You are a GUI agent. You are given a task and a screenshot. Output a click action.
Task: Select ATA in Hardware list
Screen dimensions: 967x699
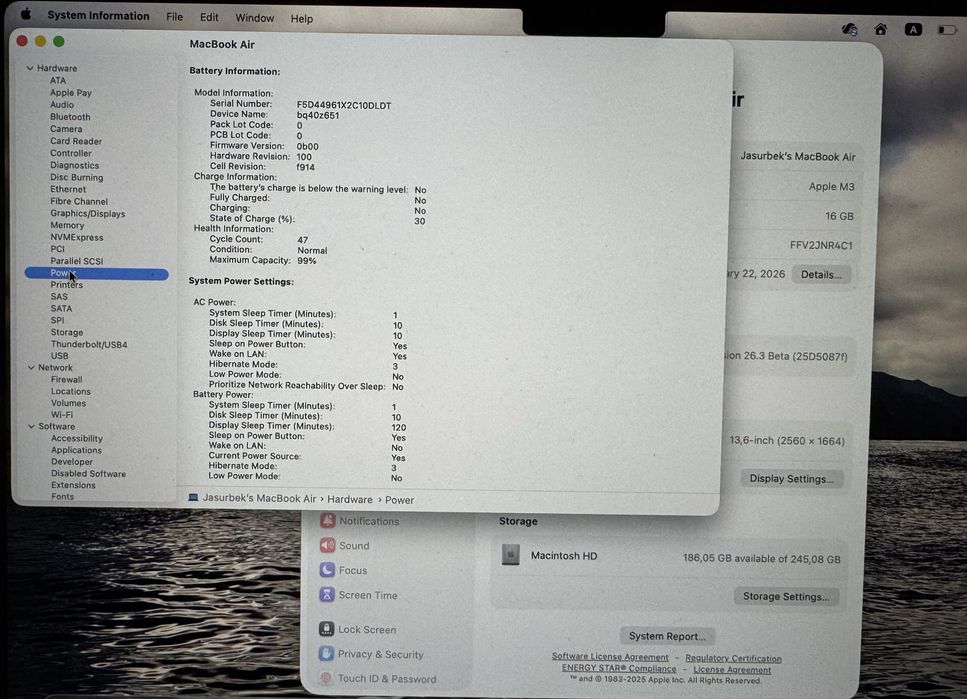coord(58,80)
